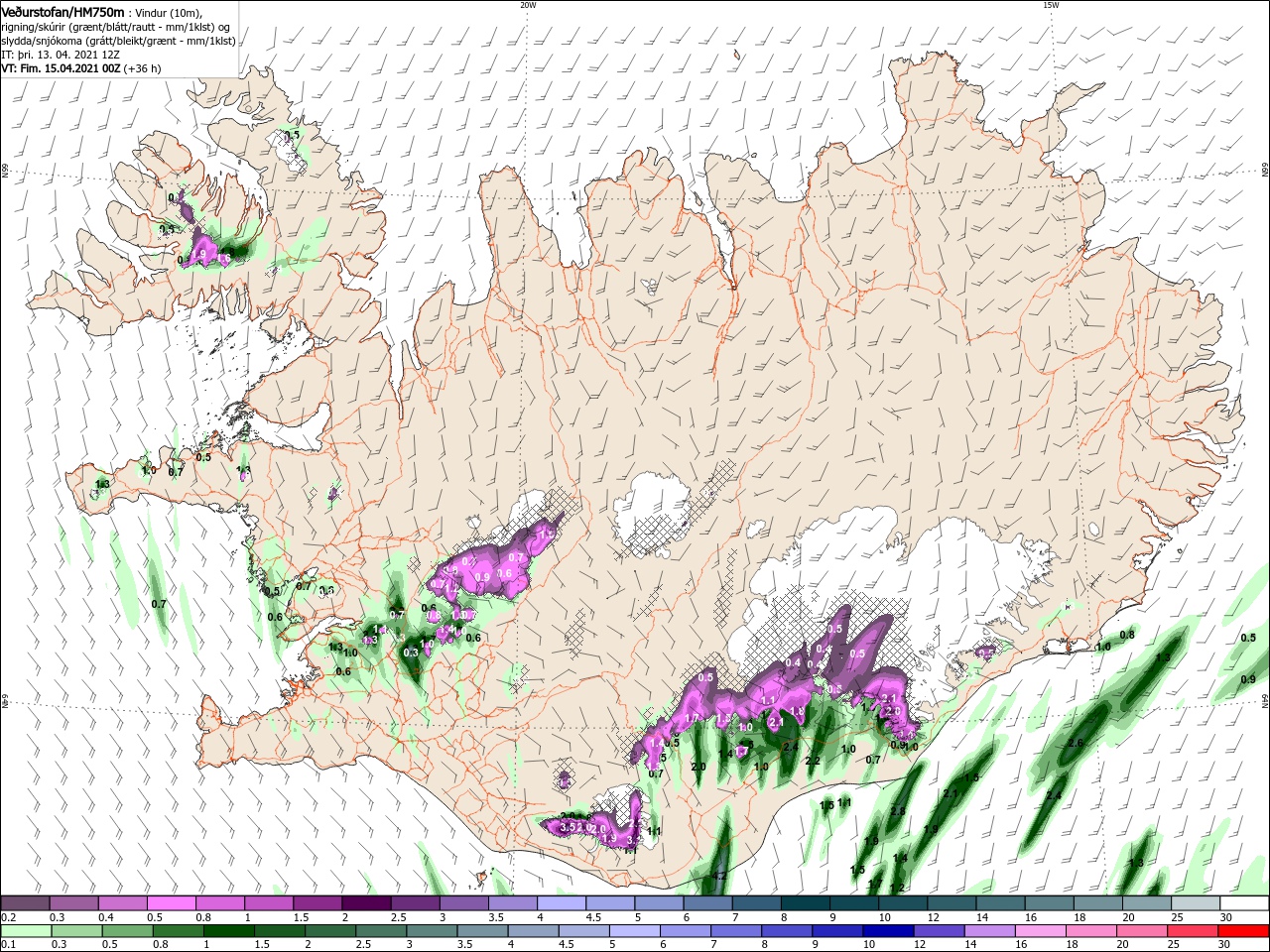The image size is (1270, 952).
Task: Select bottom-row pale green swatch between 0.1 and 0.3
Action: pos(25,931)
